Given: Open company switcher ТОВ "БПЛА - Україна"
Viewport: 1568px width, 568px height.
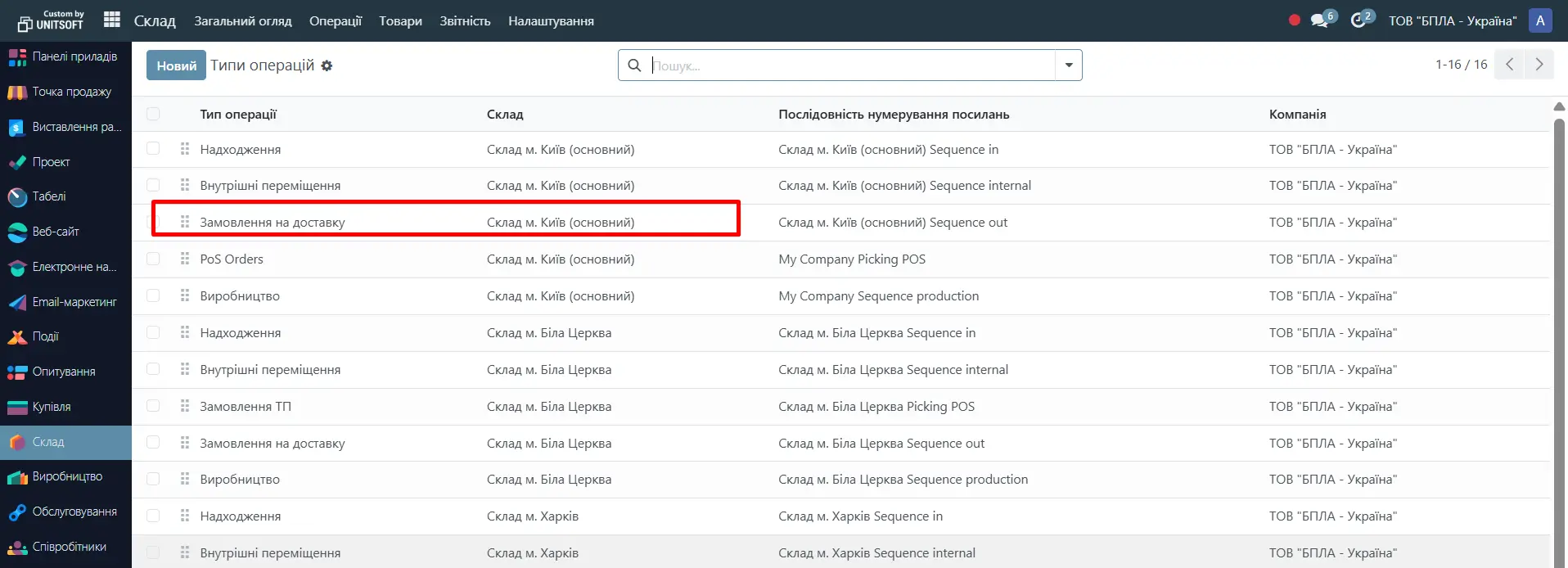Looking at the screenshot, I should (1452, 21).
